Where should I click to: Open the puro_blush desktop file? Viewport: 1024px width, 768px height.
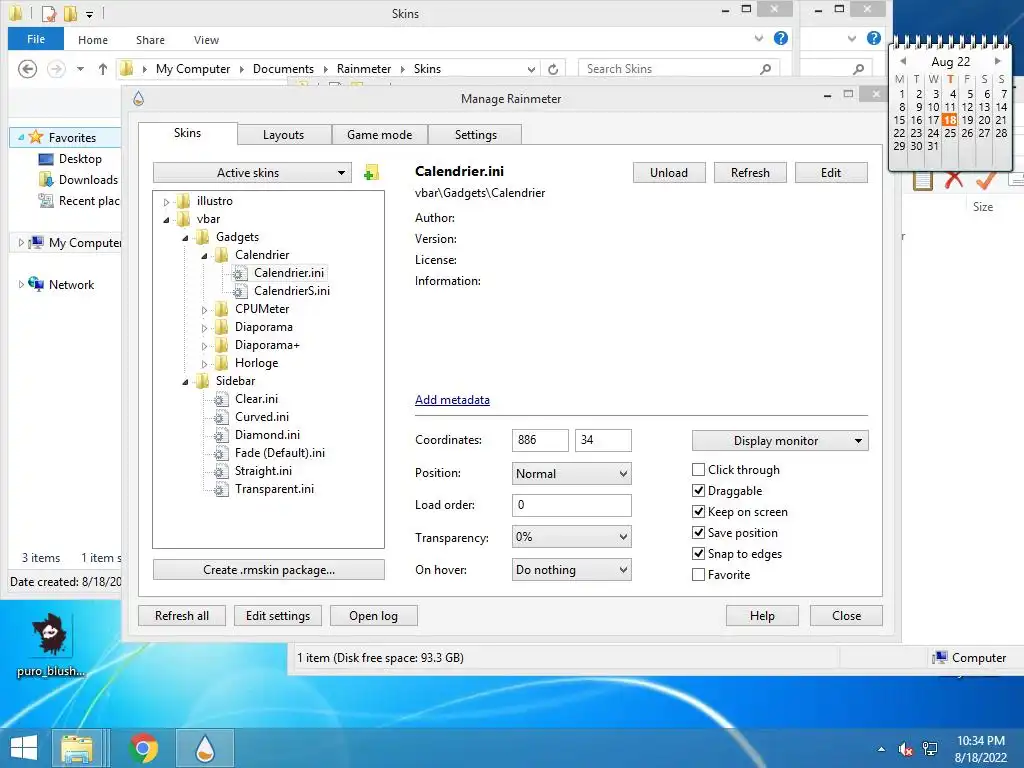pos(50,645)
